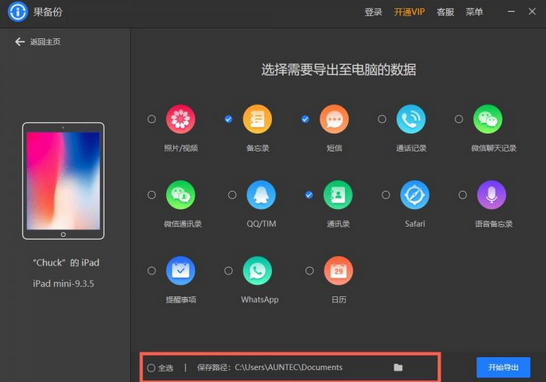The image size is (546, 382).
Task: Click the 果备份 app logo
Action: click(x=17, y=11)
